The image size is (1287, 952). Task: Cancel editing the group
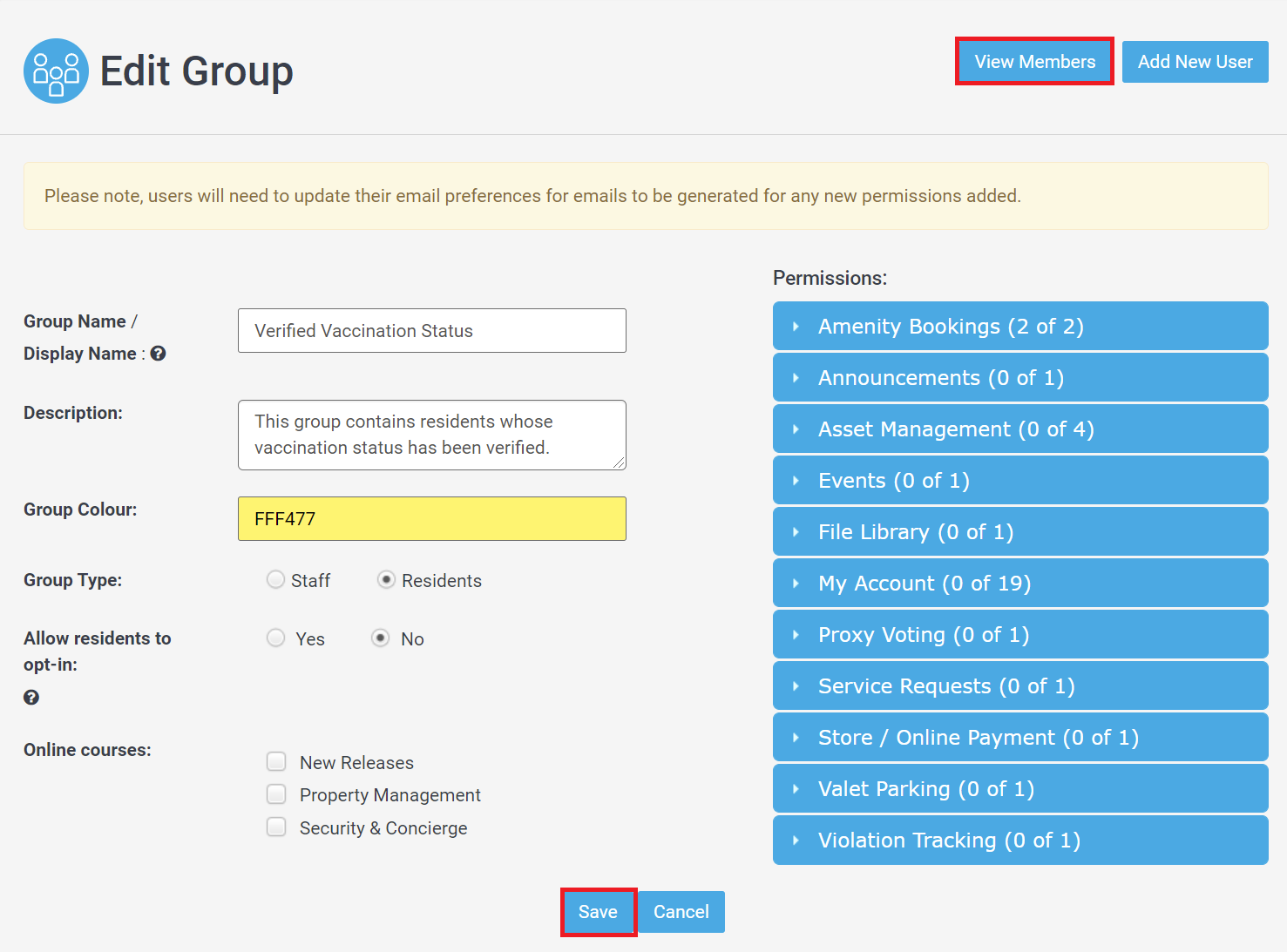tap(681, 912)
